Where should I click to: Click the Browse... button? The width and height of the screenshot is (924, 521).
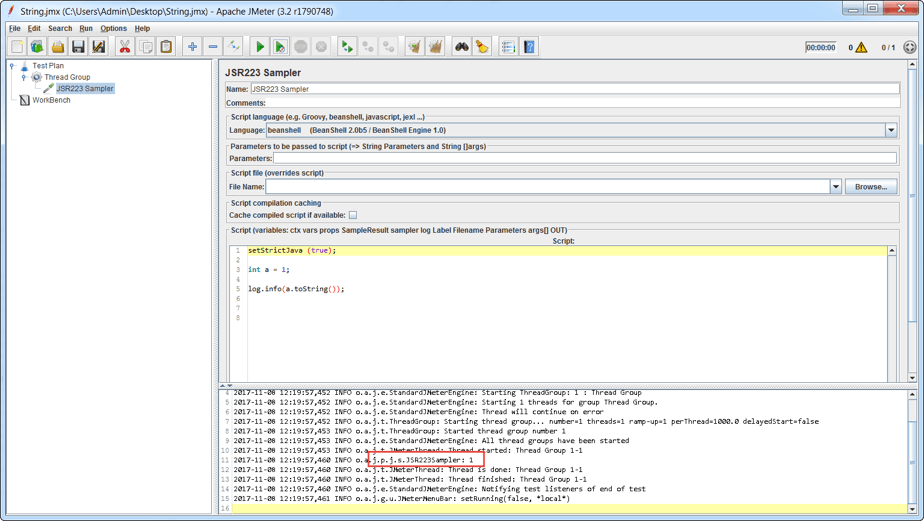tap(871, 187)
